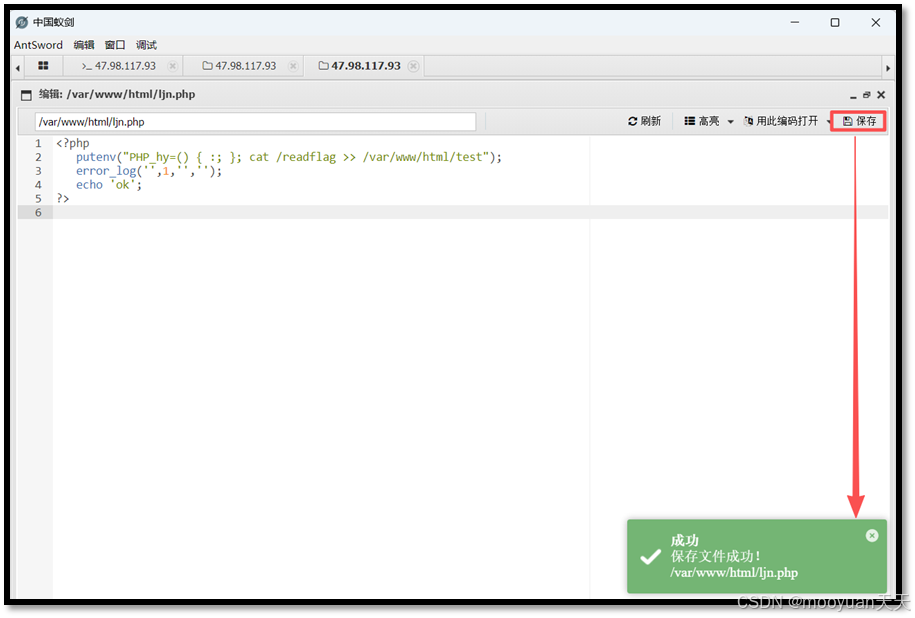Close the editor panel ljn.php

881,95
